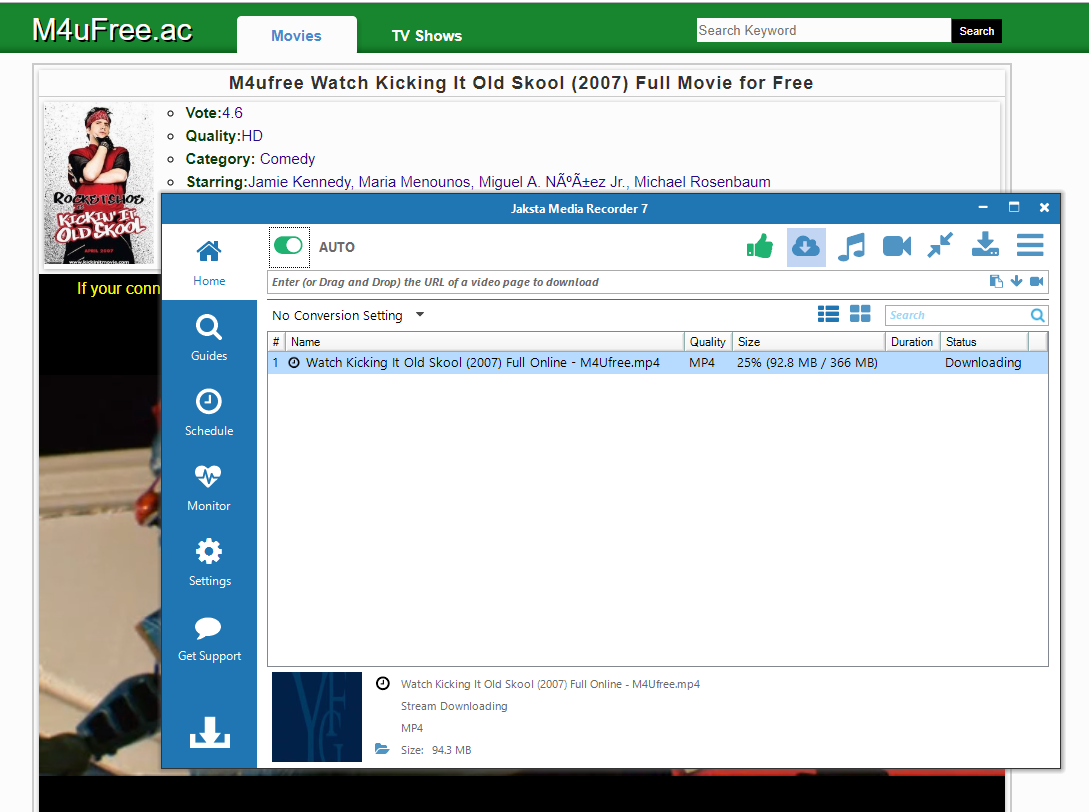Minimize the Jaksta Media Recorder window

click(x=983, y=207)
